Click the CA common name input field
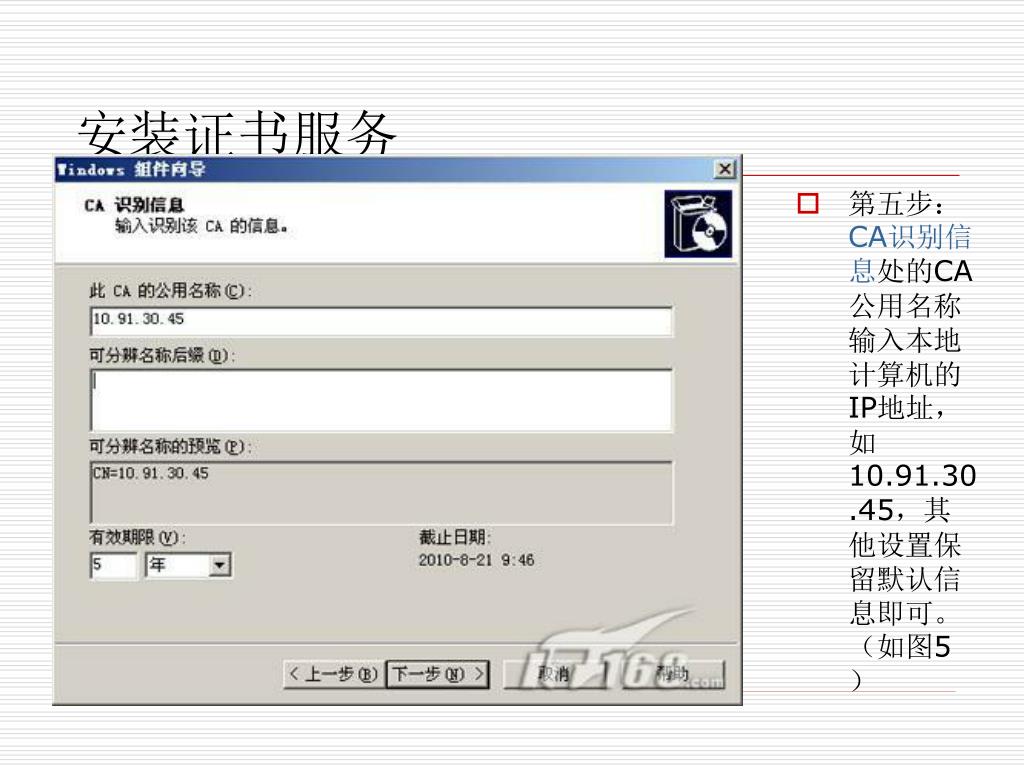1024x768 pixels. click(381, 320)
